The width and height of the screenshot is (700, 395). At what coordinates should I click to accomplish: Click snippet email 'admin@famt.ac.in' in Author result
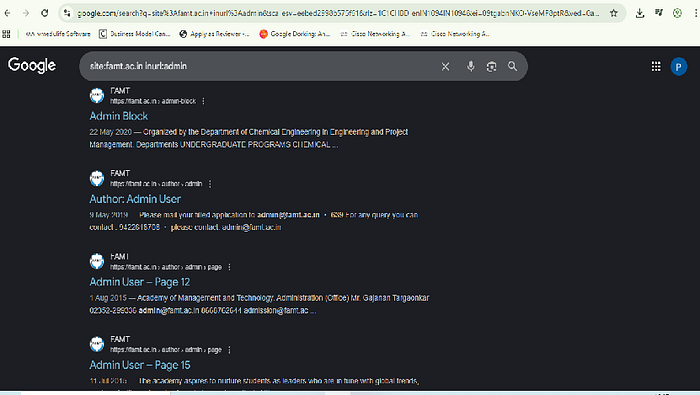(288, 215)
